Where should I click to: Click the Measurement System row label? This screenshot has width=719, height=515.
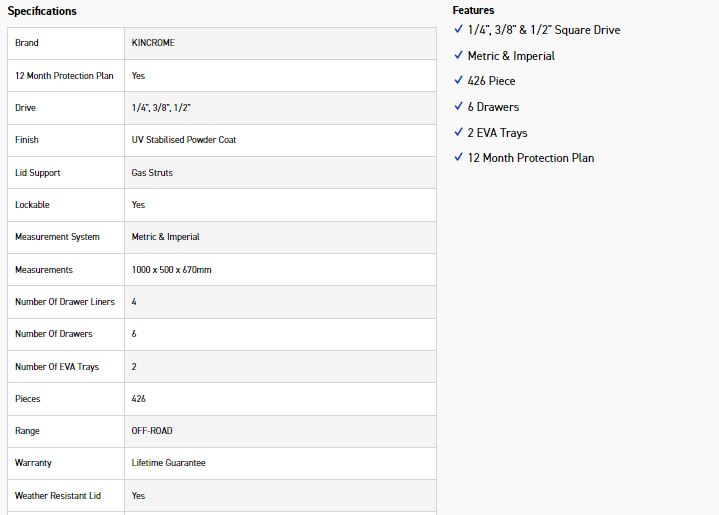[57, 237]
